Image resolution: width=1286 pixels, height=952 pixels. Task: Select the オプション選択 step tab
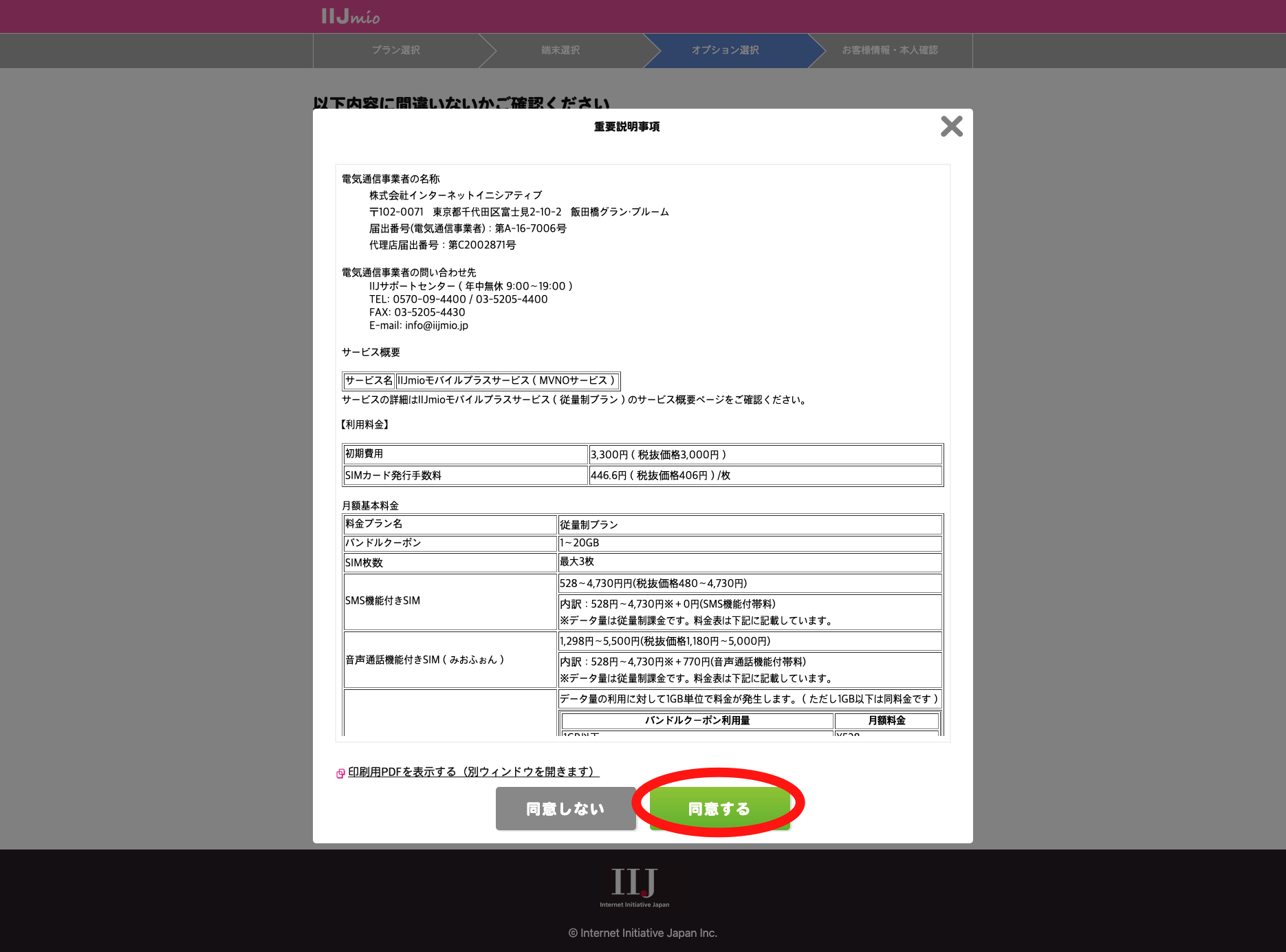click(x=726, y=50)
